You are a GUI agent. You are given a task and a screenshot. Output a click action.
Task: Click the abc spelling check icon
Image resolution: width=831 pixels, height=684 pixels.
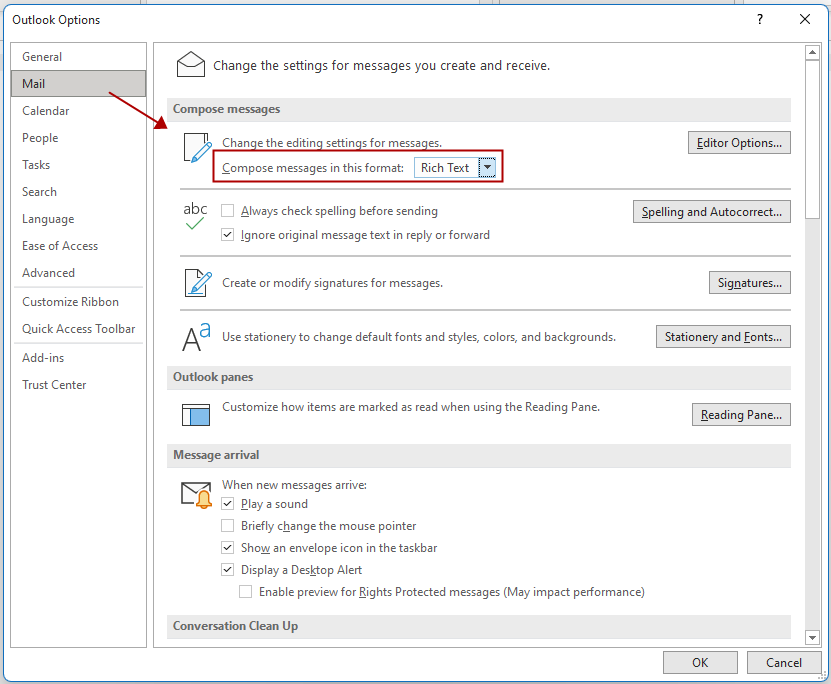tap(195, 216)
